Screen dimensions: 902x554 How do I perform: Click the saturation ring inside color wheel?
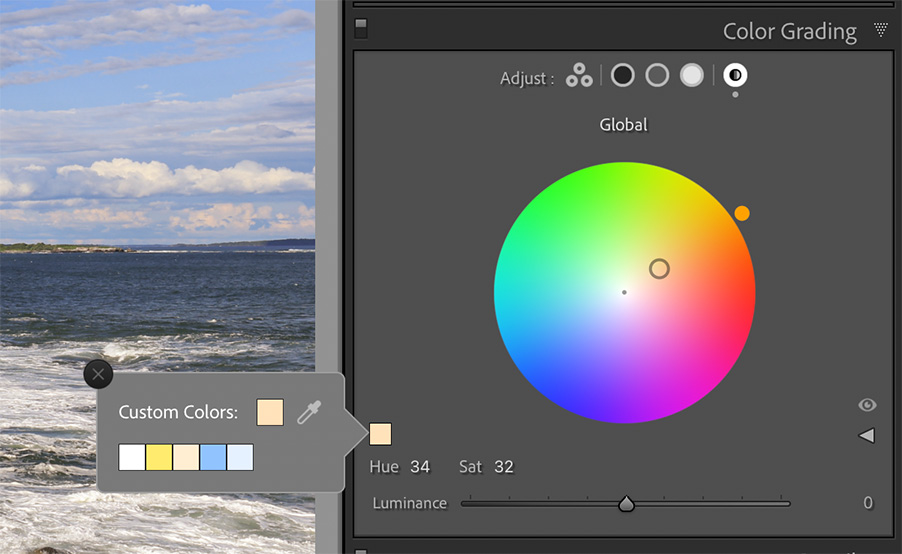click(x=659, y=269)
